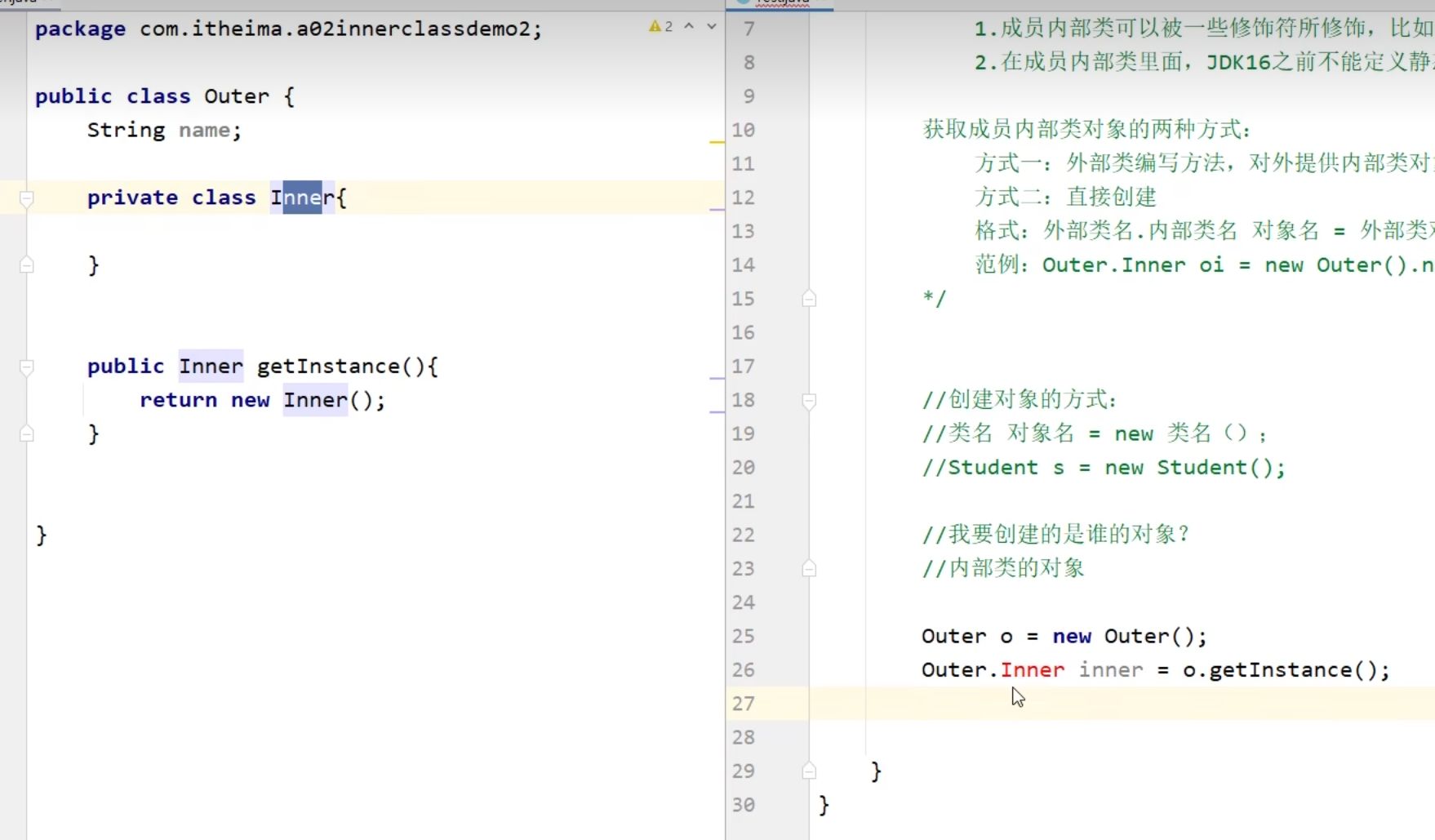Go to next highlighted problem using down arrow
This screenshot has width=1435, height=840.
[712, 27]
